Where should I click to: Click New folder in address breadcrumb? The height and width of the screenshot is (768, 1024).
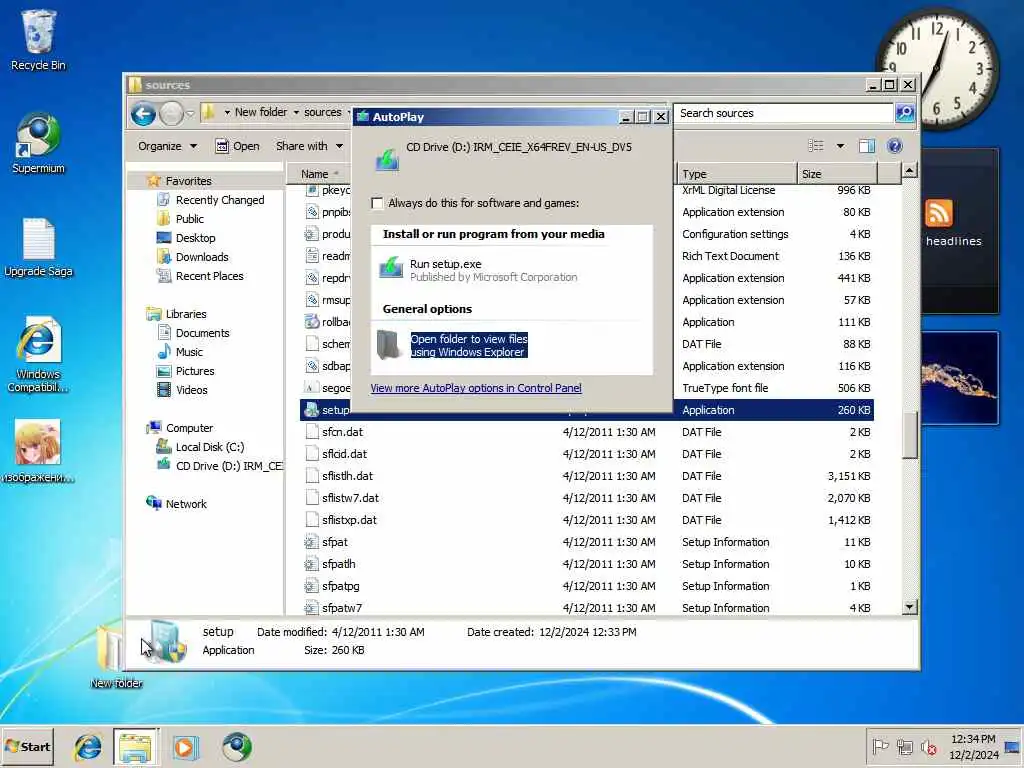(x=261, y=112)
